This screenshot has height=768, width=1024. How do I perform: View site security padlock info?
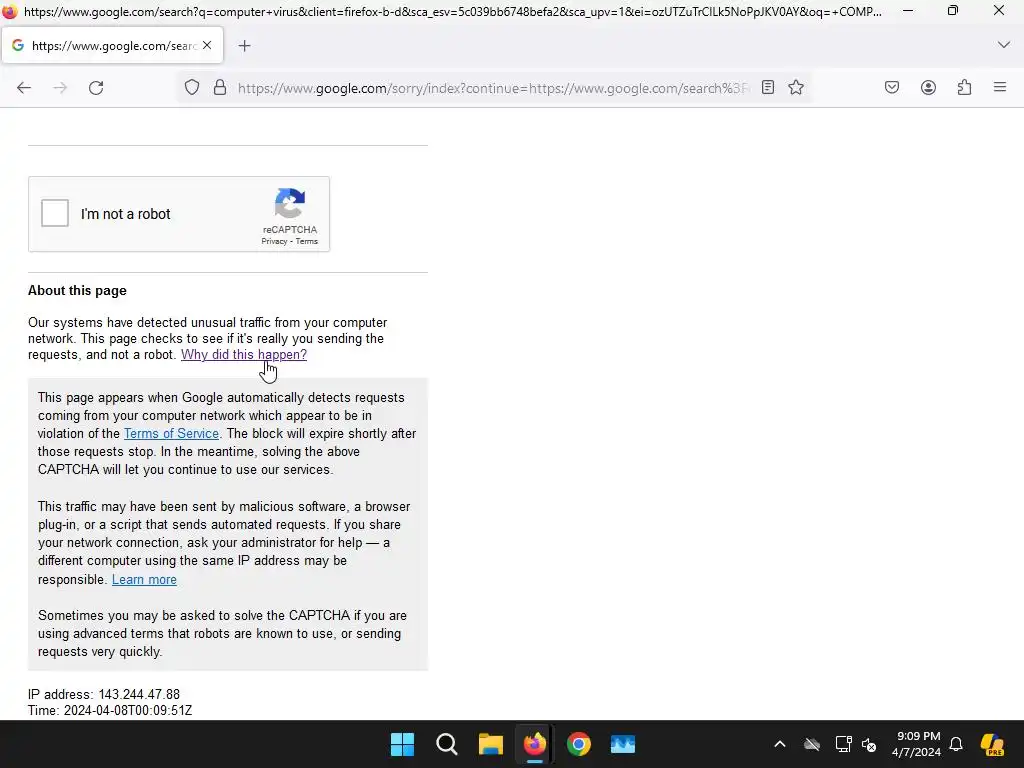220,88
